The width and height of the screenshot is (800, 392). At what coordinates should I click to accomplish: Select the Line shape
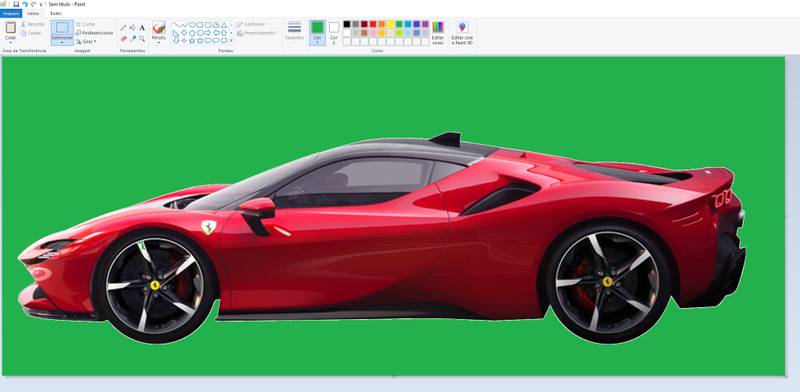176,24
